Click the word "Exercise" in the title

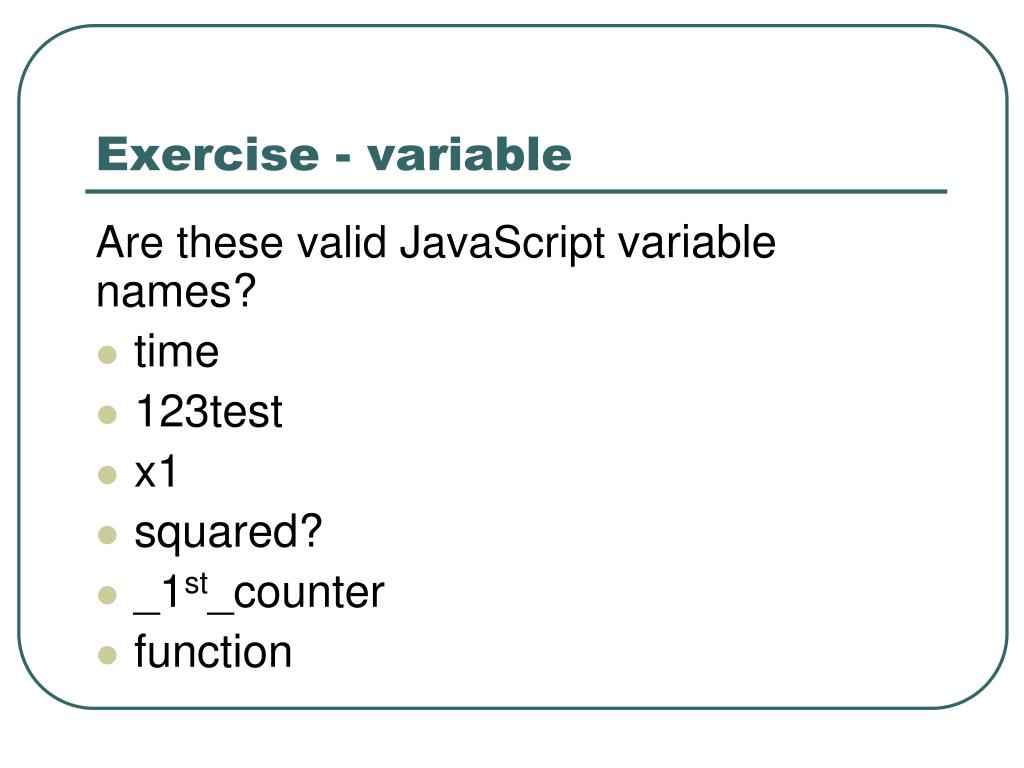pos(205,155)
